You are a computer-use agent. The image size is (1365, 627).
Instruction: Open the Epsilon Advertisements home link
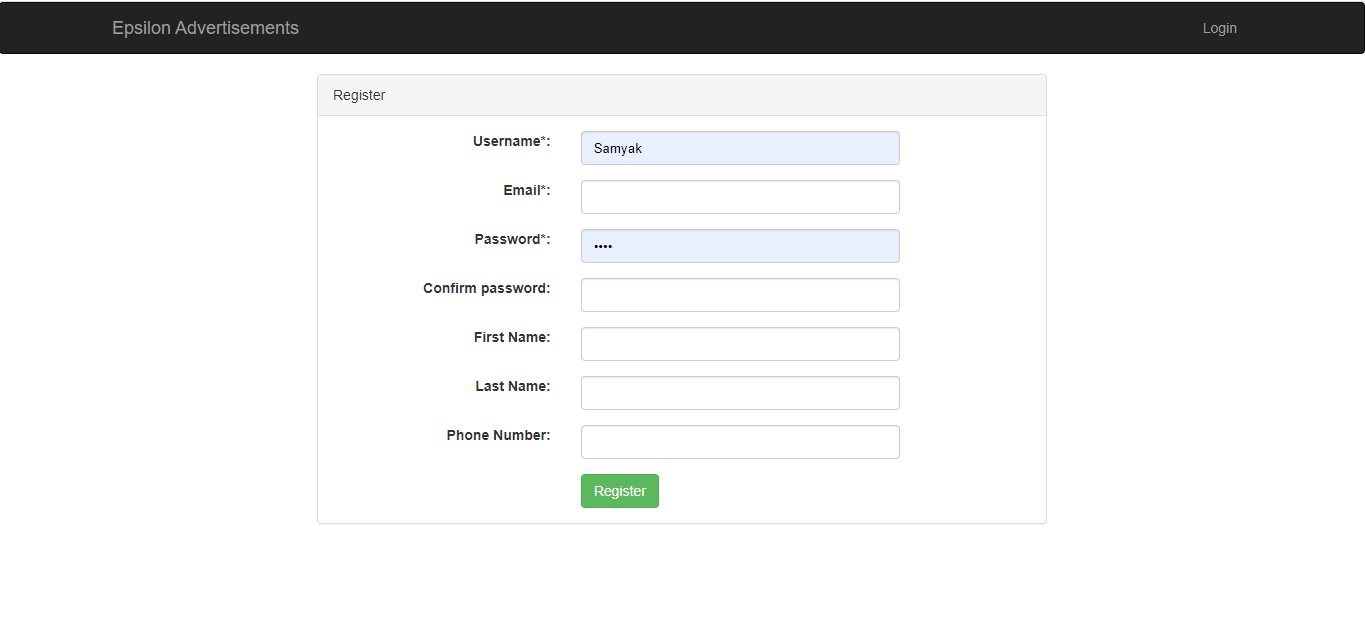coord(205,28)
